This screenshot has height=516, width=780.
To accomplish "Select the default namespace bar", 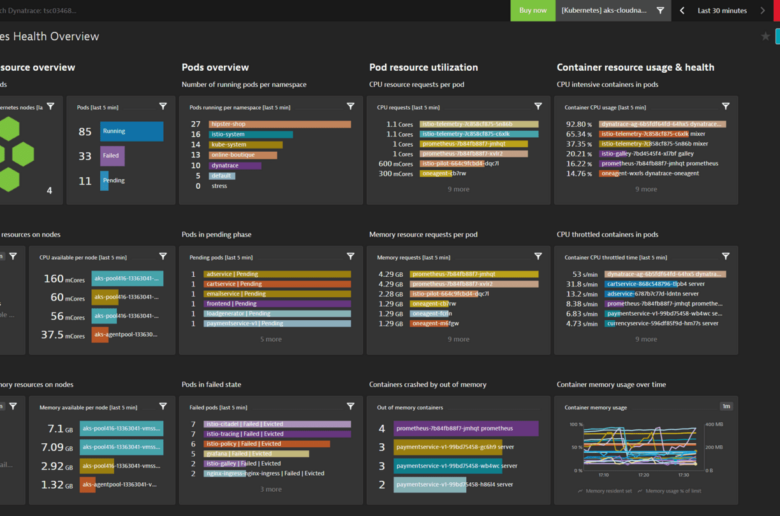I will click(222, 176).
